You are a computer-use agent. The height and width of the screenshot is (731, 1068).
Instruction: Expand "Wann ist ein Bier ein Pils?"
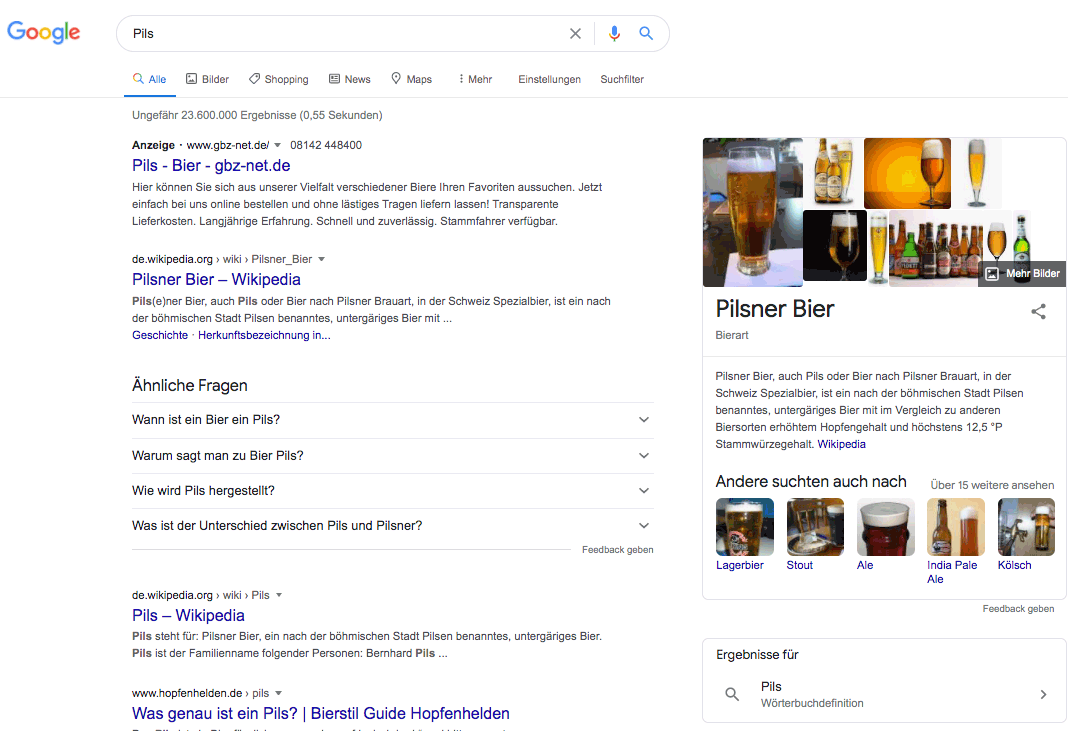click(x=392, y=420)
